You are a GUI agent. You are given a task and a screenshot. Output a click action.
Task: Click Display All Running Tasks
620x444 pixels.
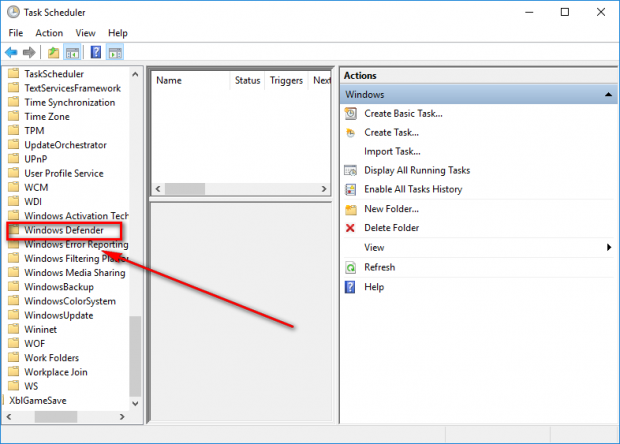(417, 170)
